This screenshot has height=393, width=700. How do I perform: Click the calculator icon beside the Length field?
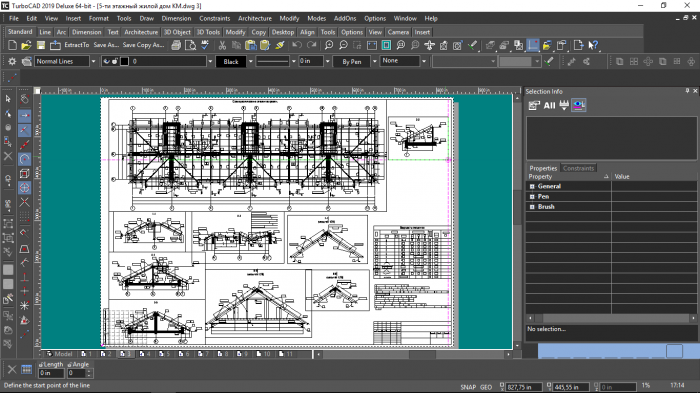coord(27,369)
